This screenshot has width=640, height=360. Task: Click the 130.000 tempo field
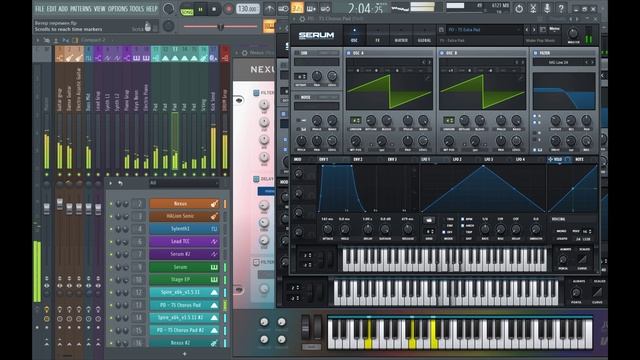click(247, 9)
